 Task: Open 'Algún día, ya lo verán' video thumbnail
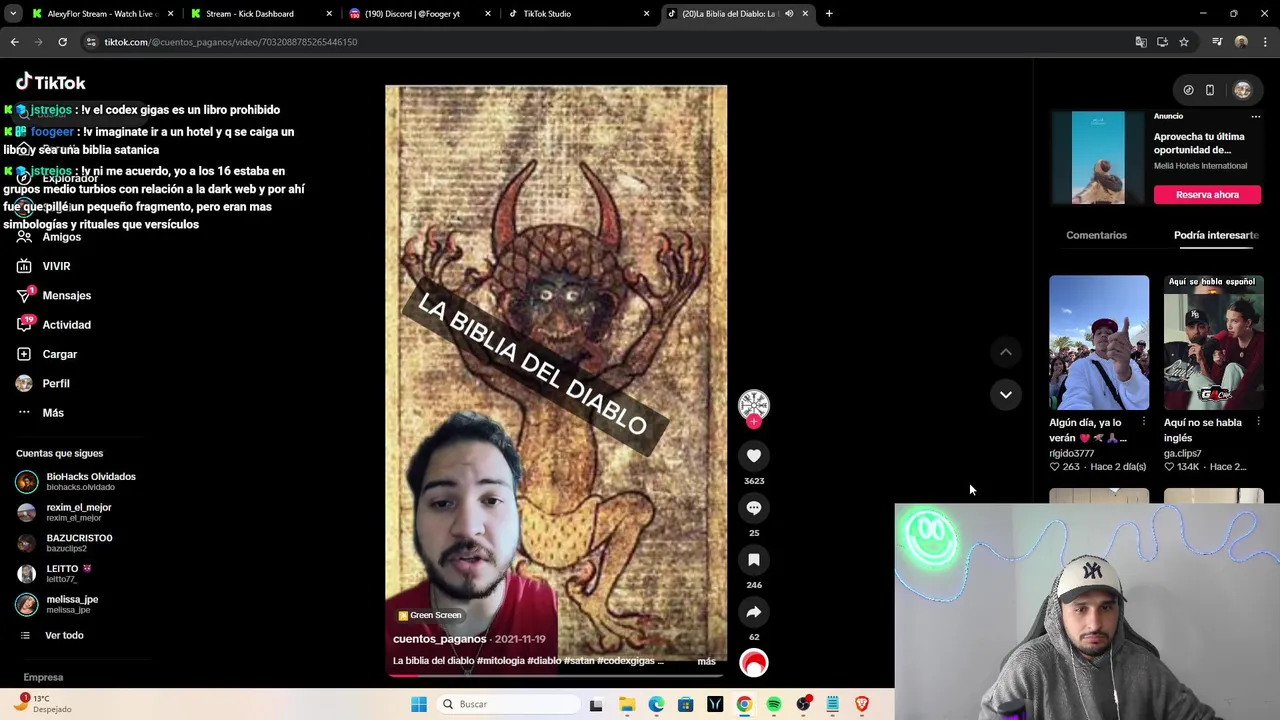[x=1099, y=343]
